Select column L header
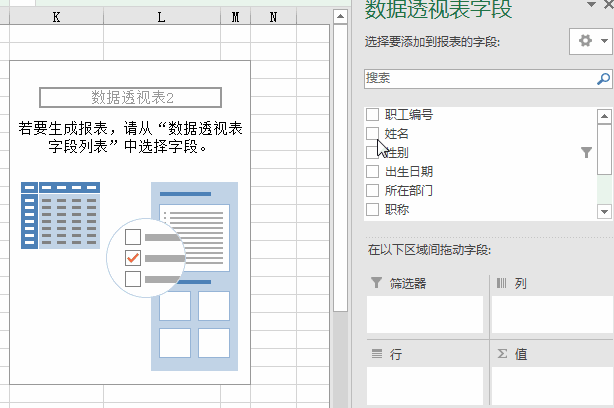This screenshot has height=408, width=614. pyautogui.click(x=162, y=17)
